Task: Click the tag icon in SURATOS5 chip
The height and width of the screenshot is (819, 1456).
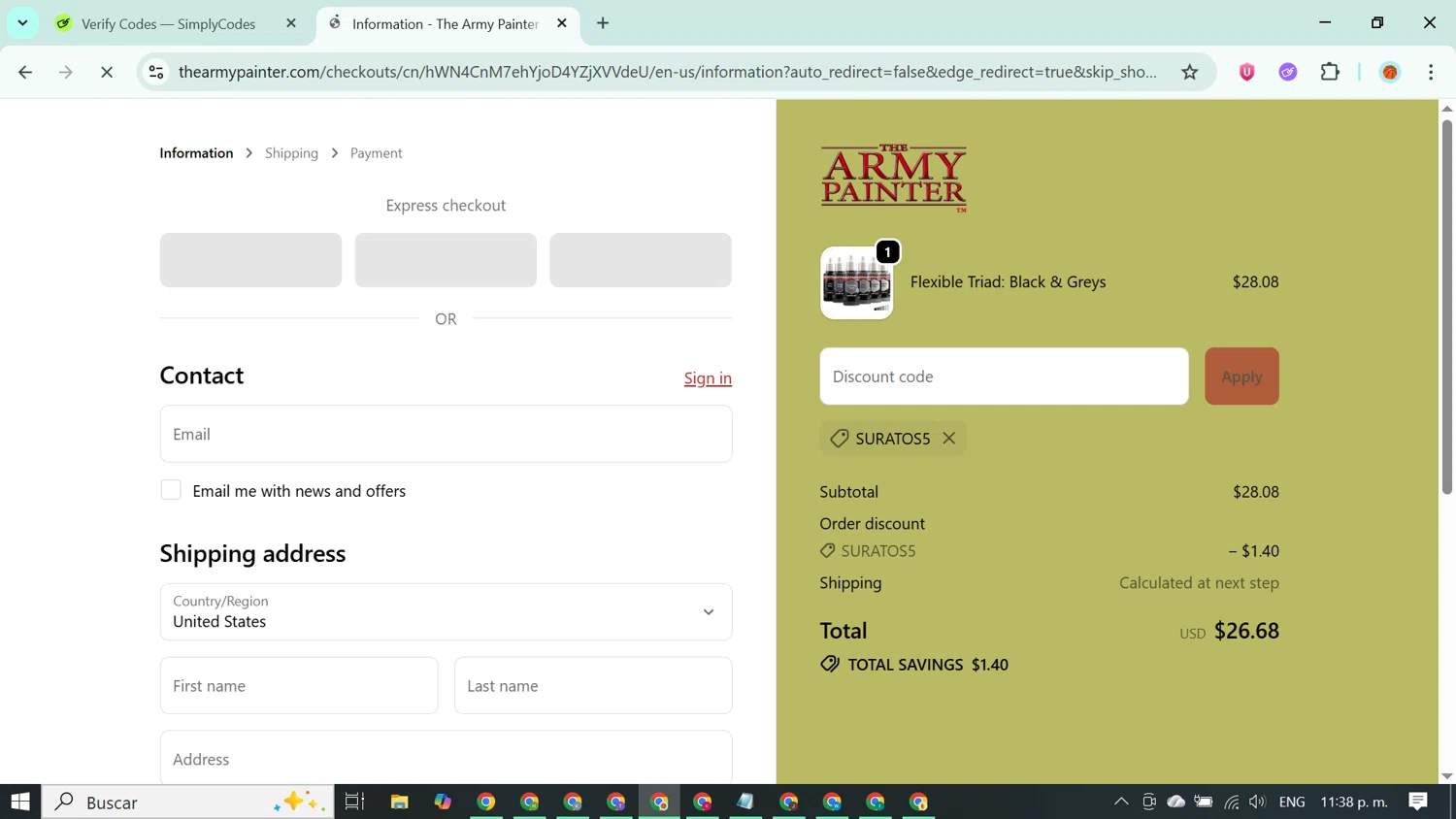Action: (x=840, y=439)
